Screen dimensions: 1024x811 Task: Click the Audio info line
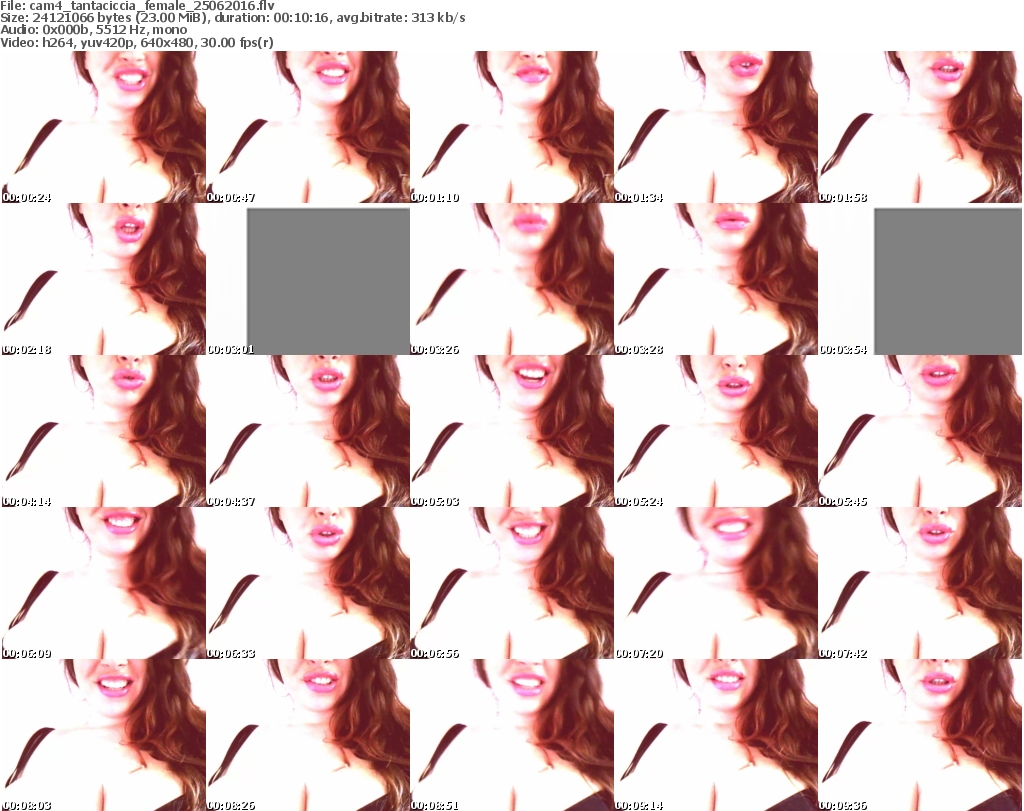pos(93,30)
